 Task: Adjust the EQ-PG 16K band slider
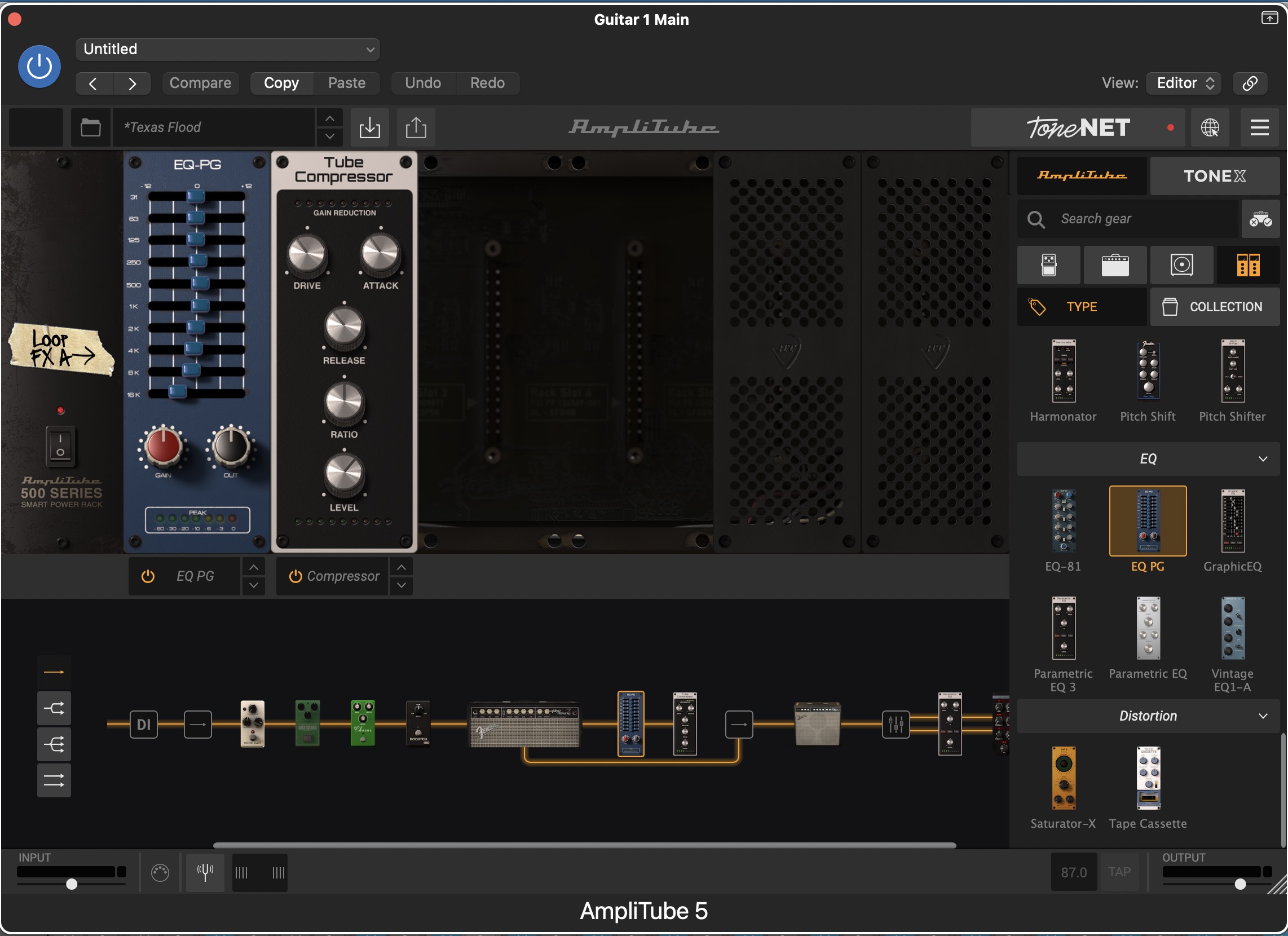click(178, 392)
